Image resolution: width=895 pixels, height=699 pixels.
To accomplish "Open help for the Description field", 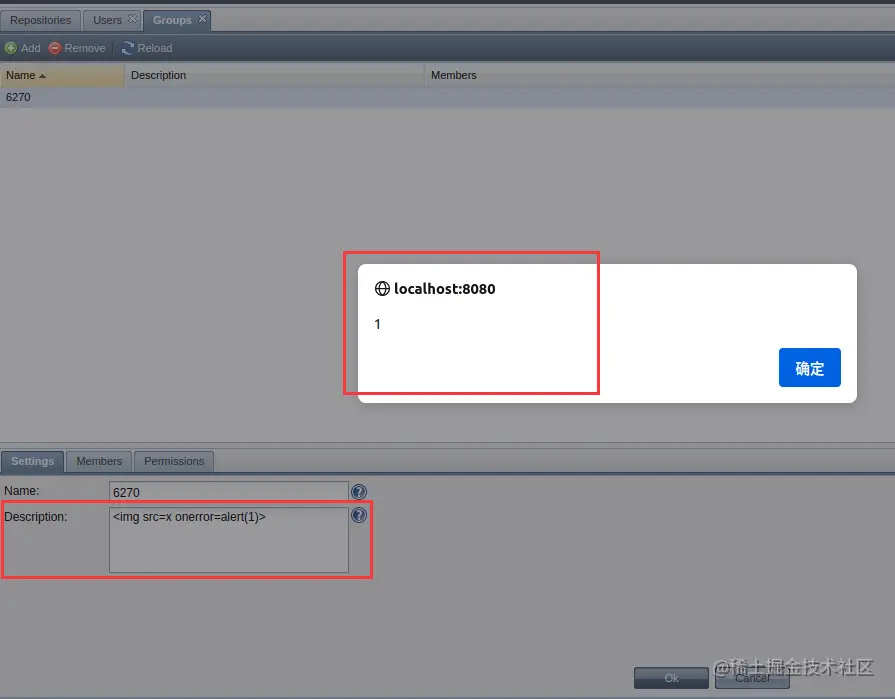I will pos(359,515).
